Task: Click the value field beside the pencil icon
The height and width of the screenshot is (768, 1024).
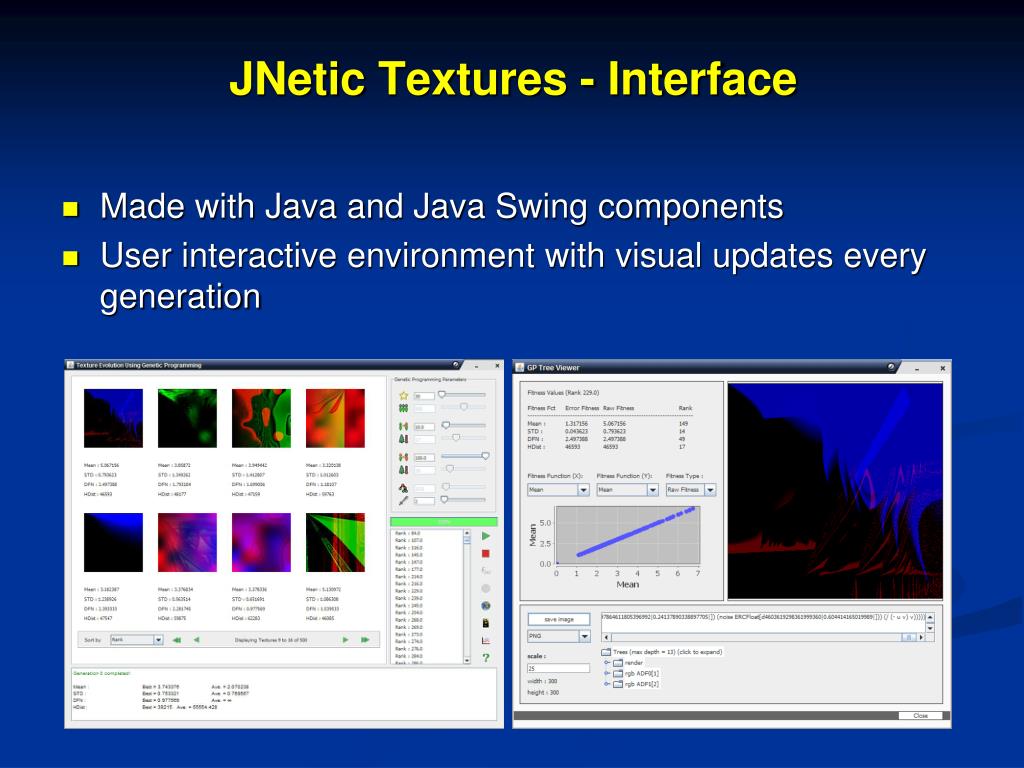Action: click(x=424, y=501)
